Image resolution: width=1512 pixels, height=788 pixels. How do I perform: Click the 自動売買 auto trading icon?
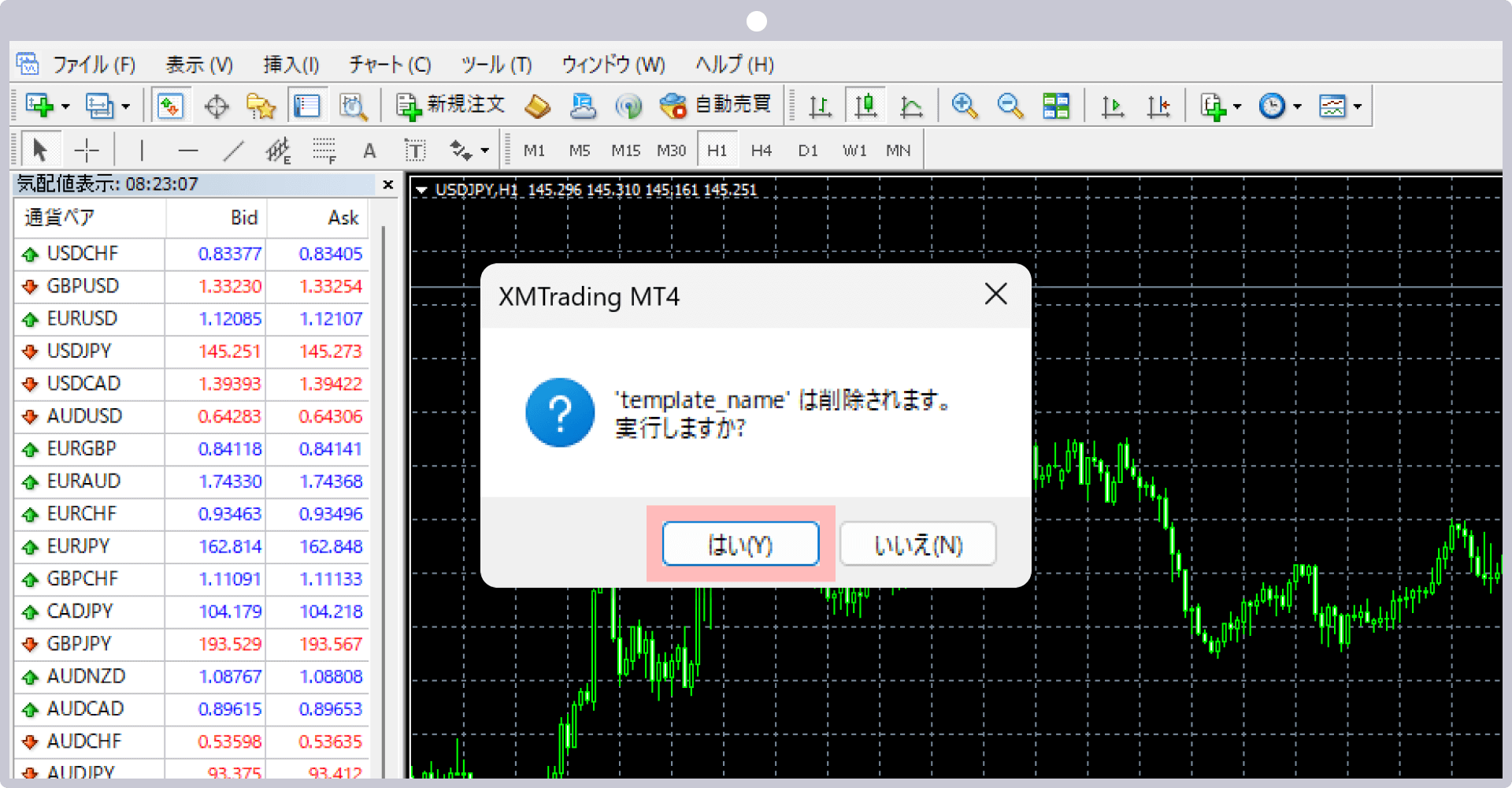click(x=715, y=106)
